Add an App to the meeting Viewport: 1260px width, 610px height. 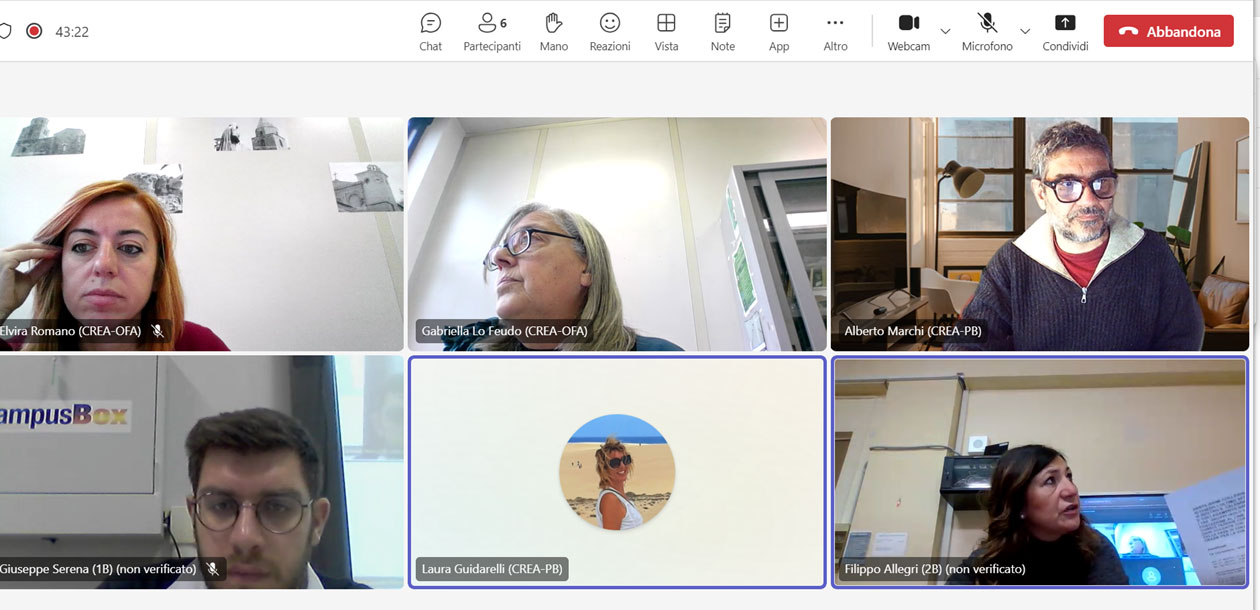coord(779,32)
